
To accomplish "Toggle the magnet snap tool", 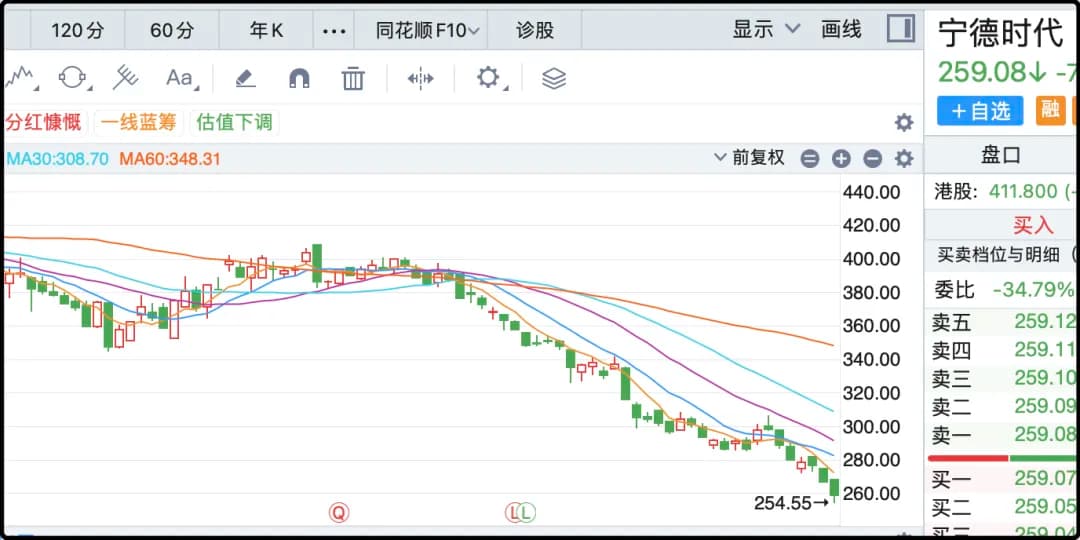I will tap(299, 79).
